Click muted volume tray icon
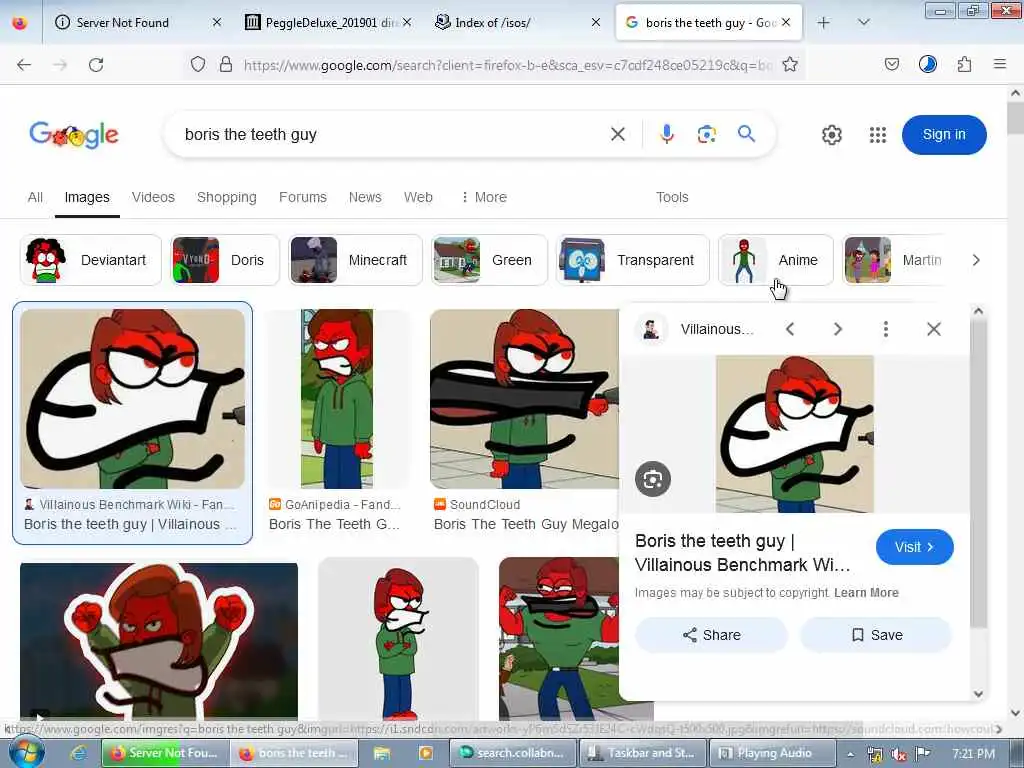 click(899, 754)
